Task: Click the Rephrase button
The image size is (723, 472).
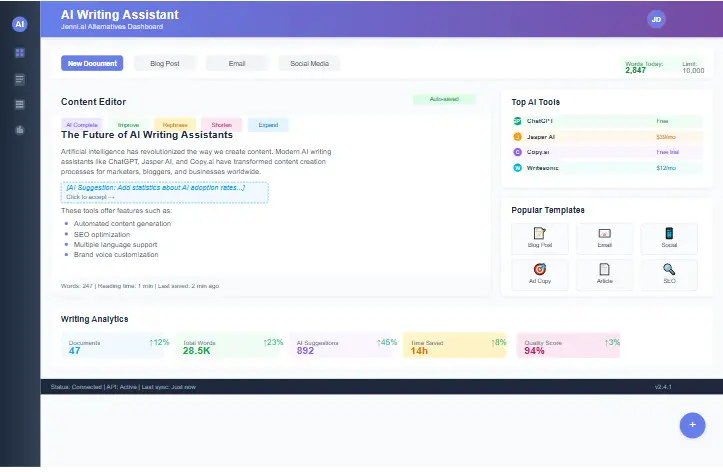Action: [x=175, y=125]
